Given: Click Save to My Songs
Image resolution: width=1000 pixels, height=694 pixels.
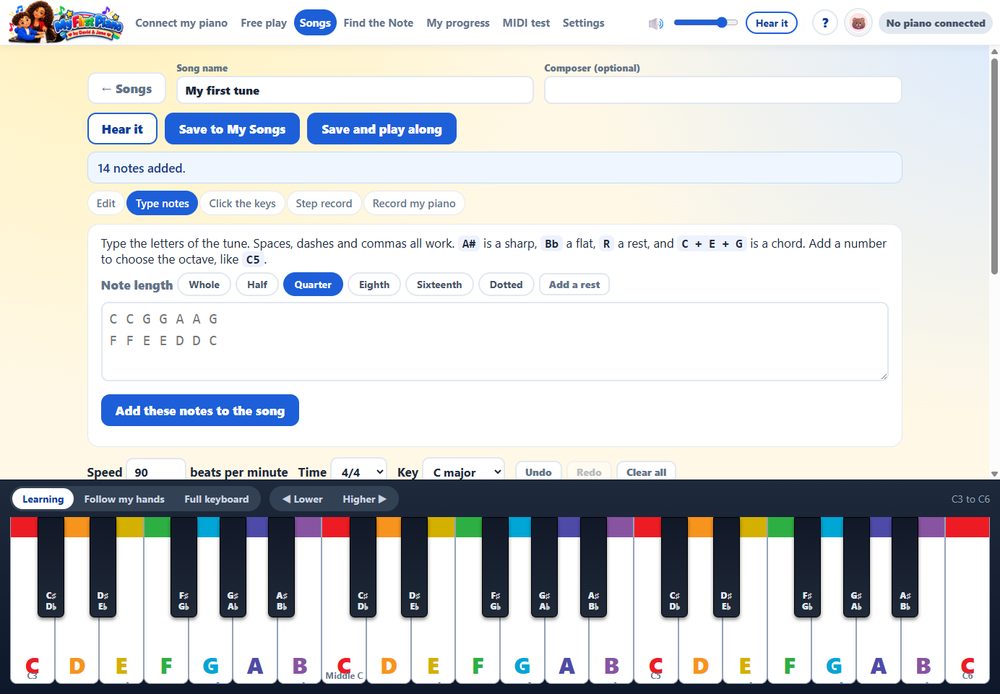Looking at the screenshot, I should pyautogui.click(x=232, y=129).
